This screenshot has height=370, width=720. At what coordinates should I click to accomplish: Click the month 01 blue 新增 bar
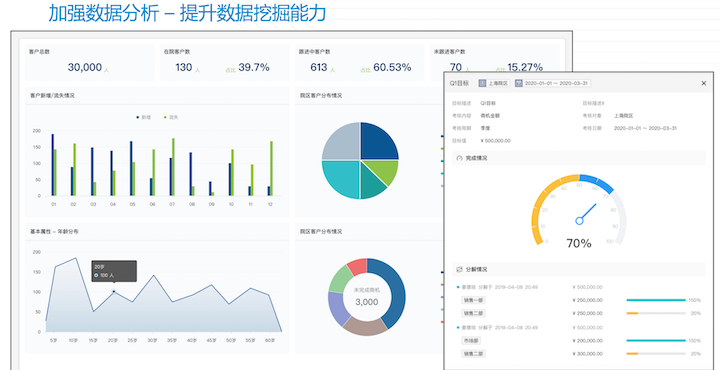[52, 165]
